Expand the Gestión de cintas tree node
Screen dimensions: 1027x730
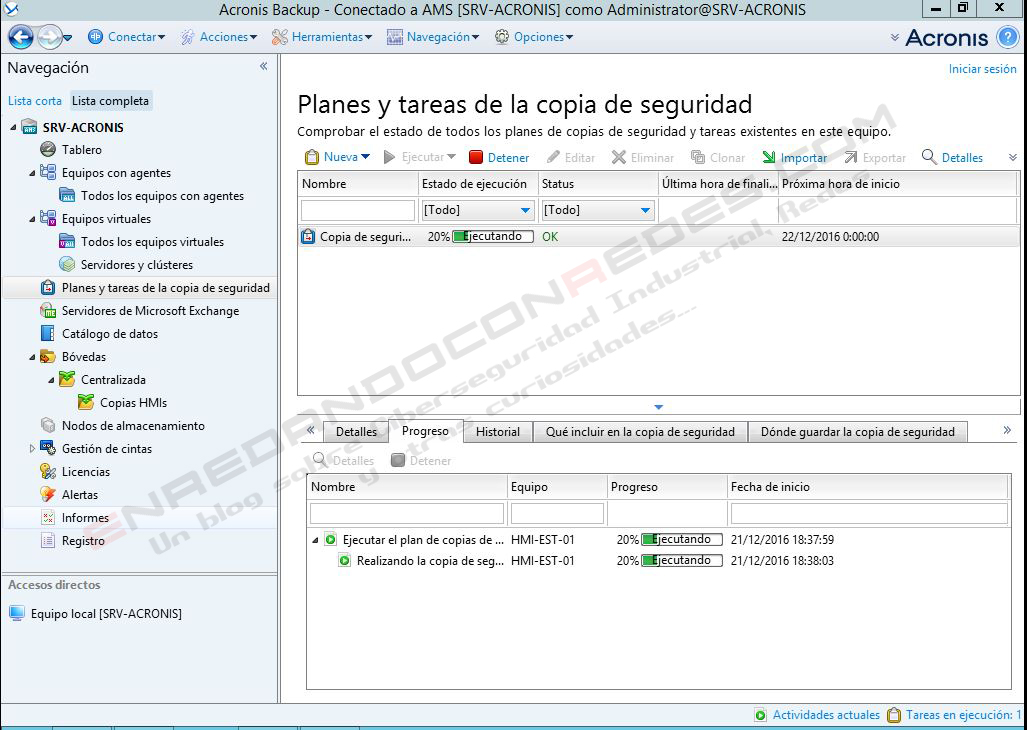(x=33, y=448)
